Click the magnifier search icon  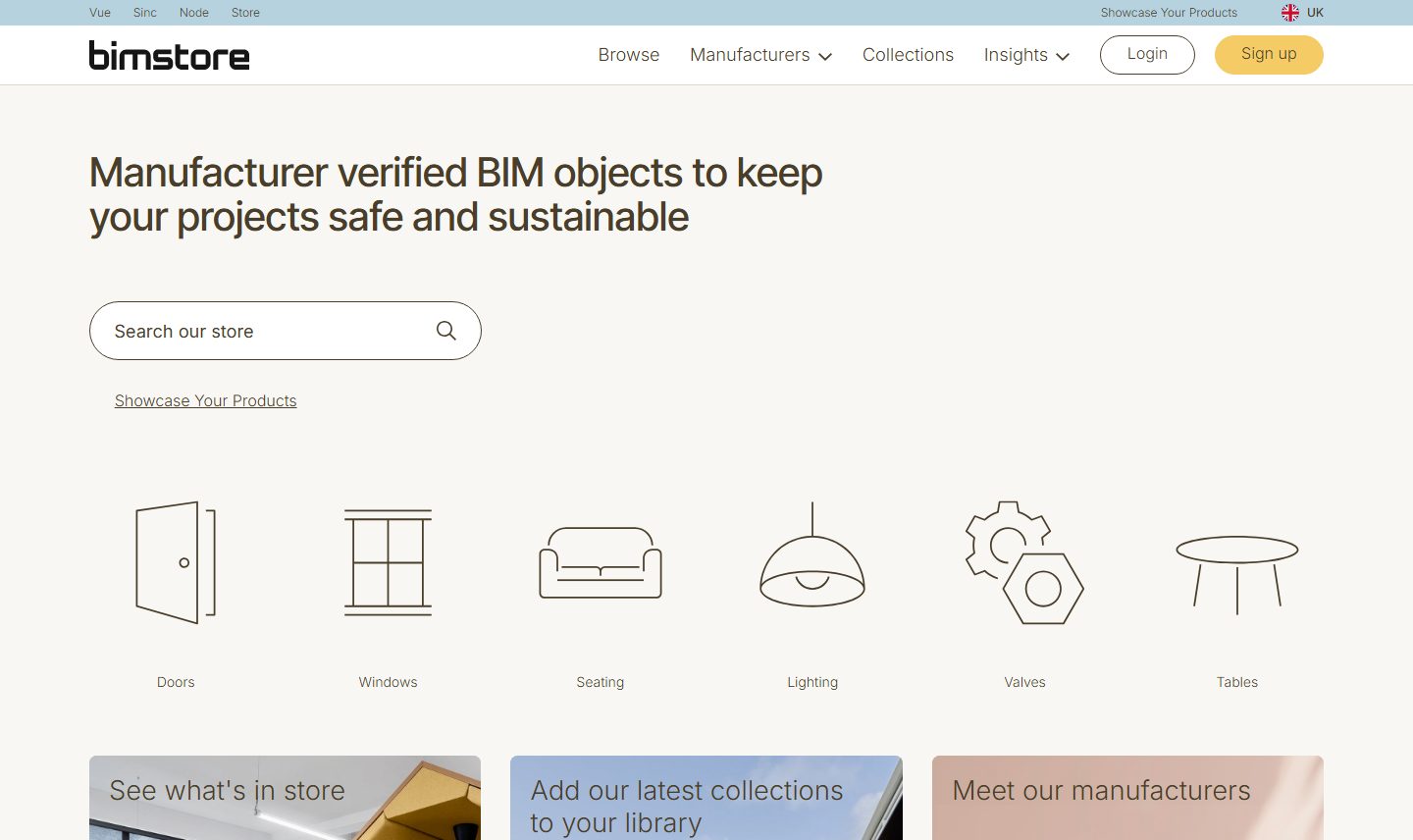click(x=446, y=331)
